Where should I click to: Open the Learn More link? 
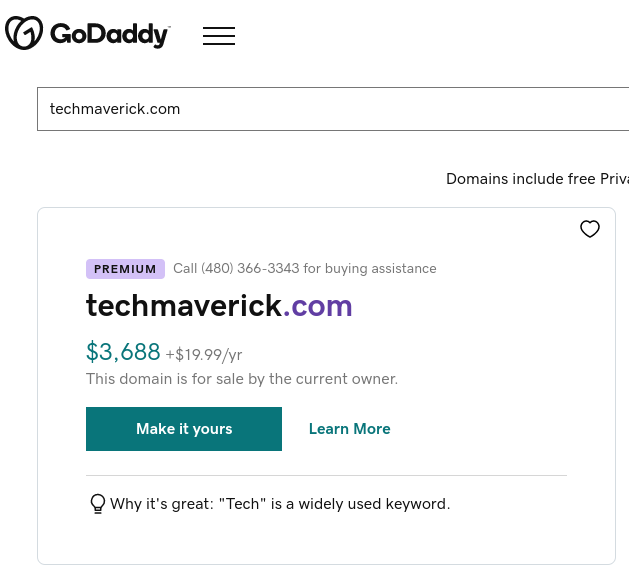tap(349, 429)
